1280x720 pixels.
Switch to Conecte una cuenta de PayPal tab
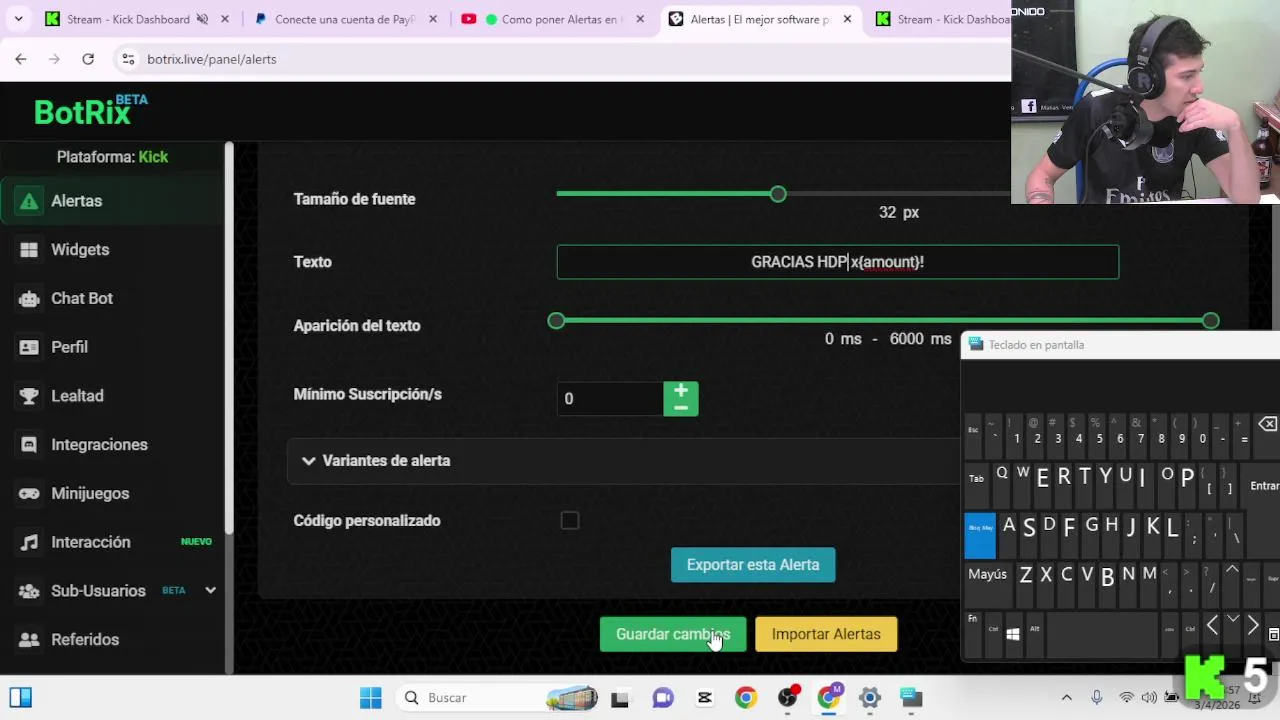click(344, 19)
